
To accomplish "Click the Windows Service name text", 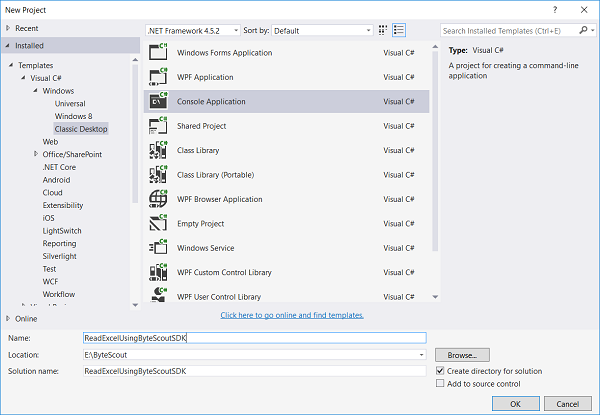I will pos(205,248).
